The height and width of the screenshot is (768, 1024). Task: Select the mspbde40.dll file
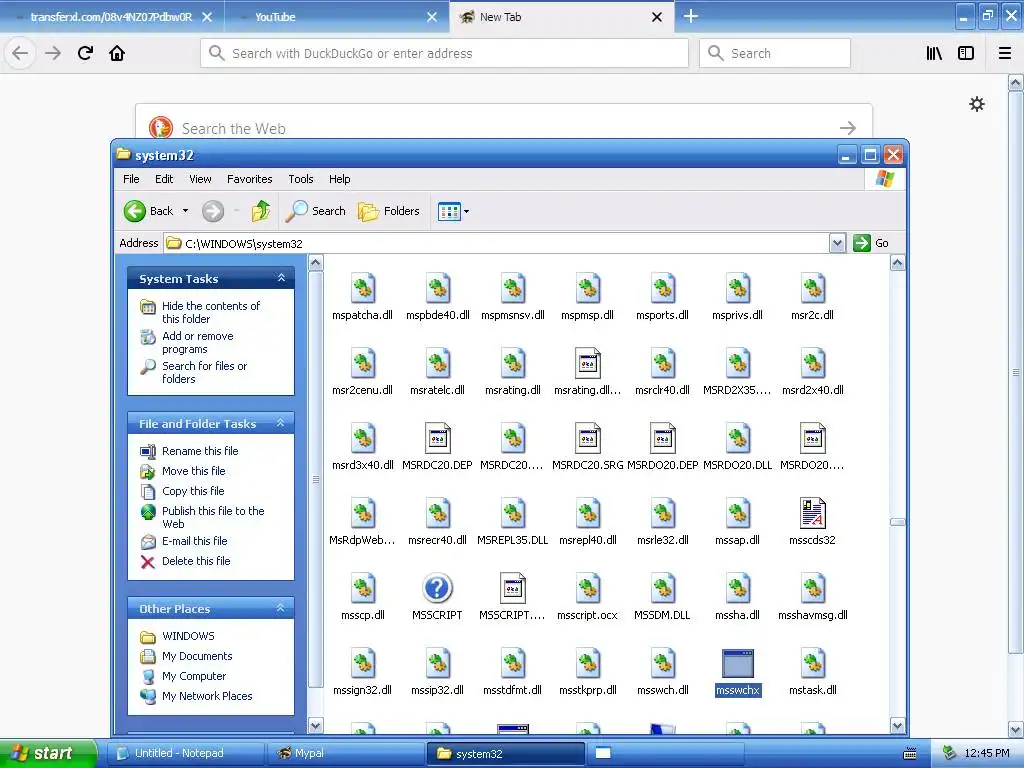point(438,297)
